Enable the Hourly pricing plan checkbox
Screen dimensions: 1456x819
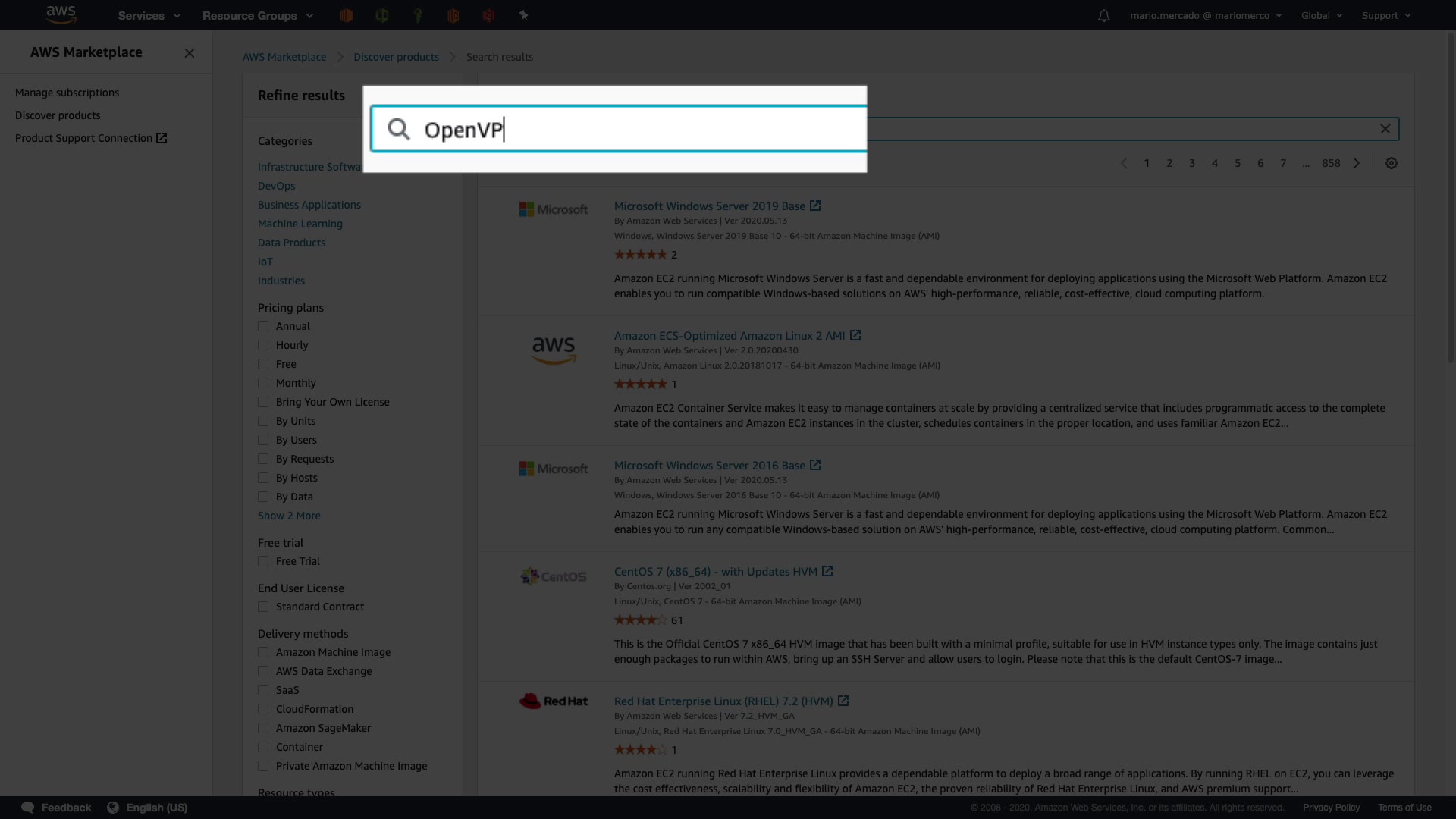(x=263, y=345)
